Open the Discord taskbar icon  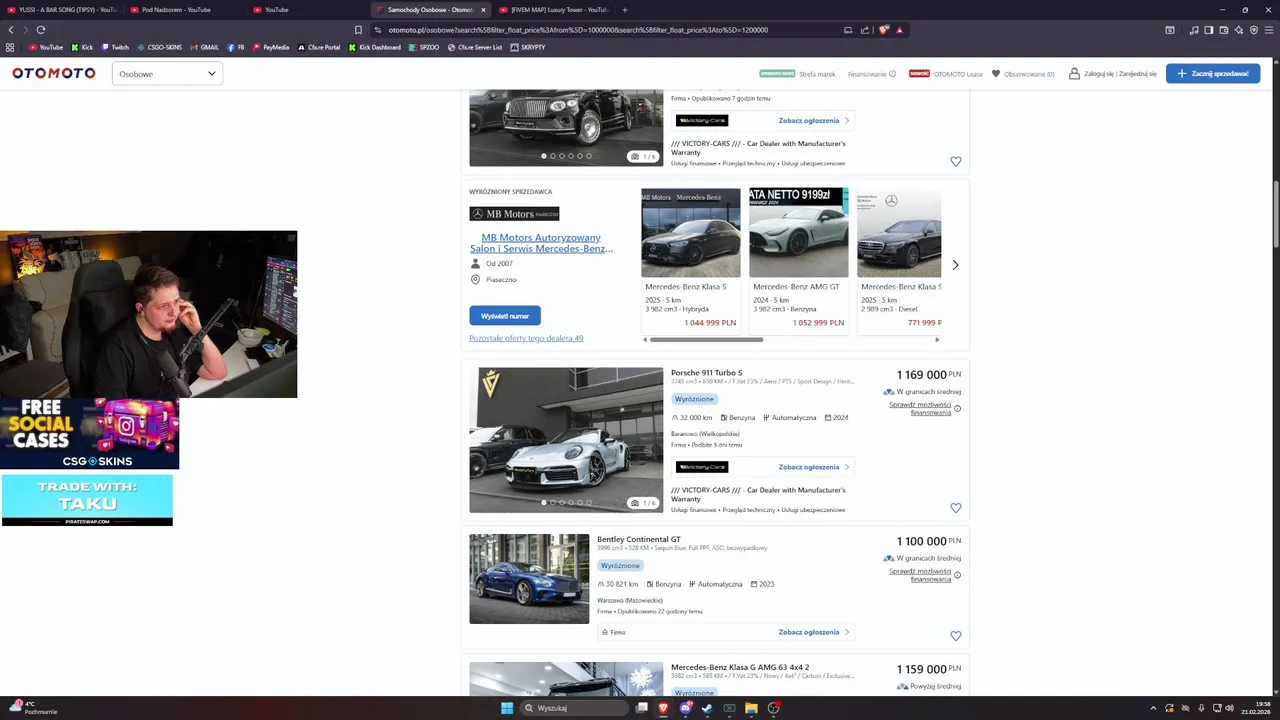click(685, 708)
